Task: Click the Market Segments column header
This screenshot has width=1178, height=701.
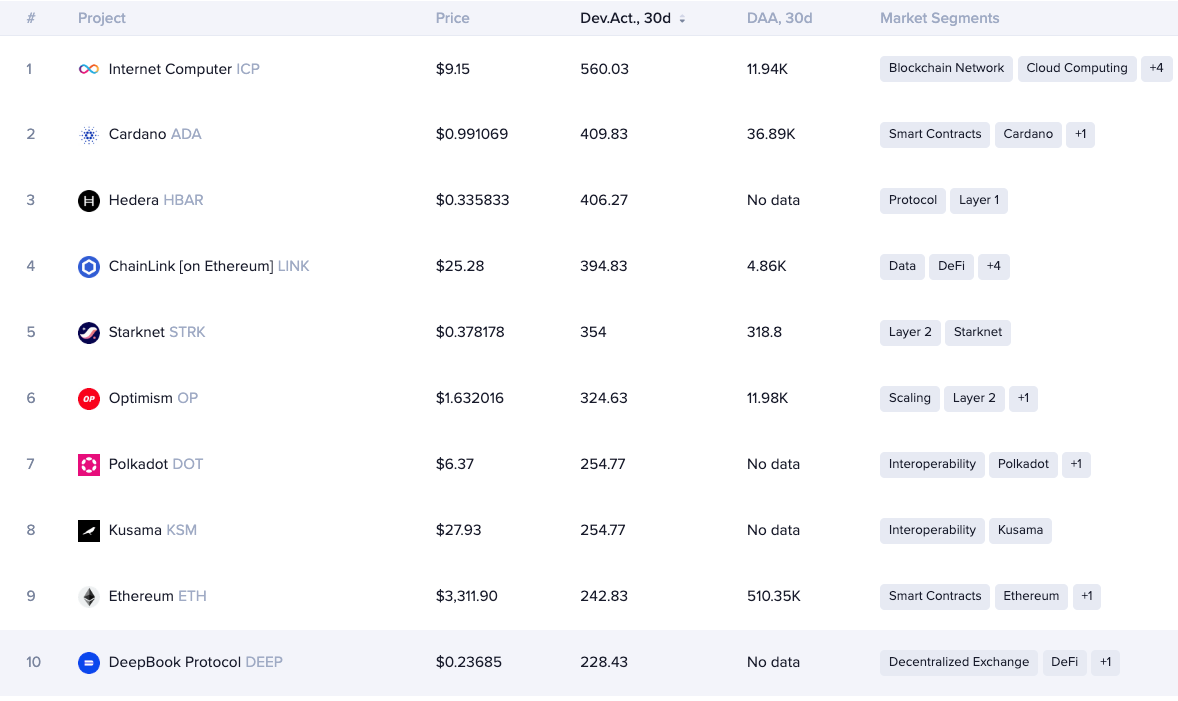Action: click(x=939, y=18)
